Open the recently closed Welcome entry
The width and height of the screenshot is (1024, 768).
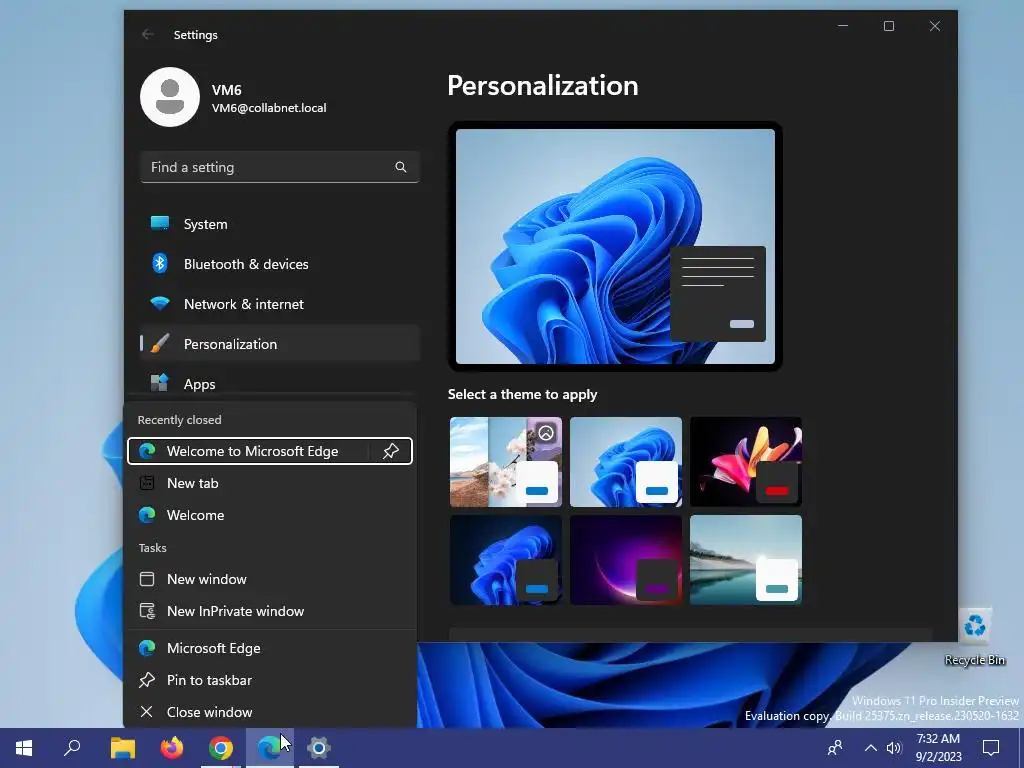coord(270,515)
